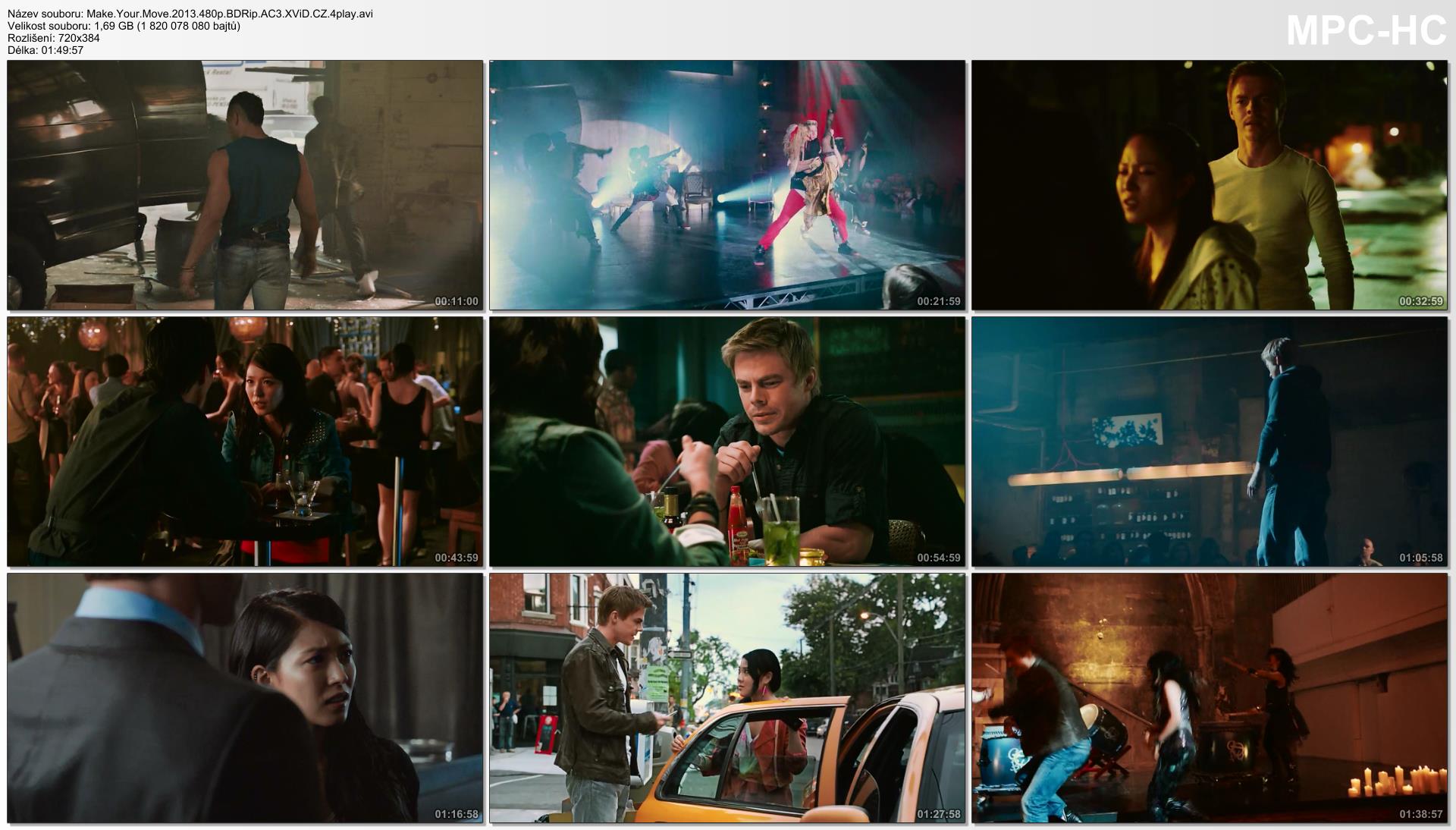The width and height of the screenshot is (1456, 830).
Task: Click the thumbnail at 00:11:00
Action: [245, 185]
